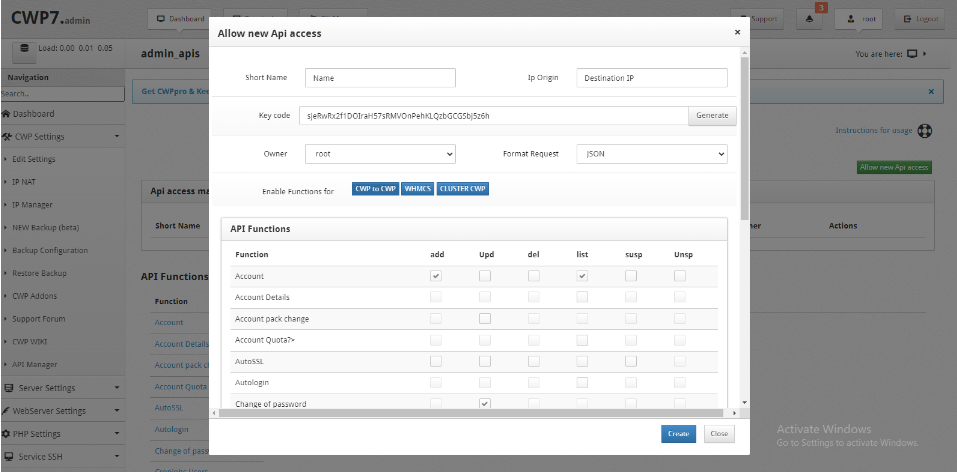Expand PHP Settings menu in sidebar

tap(62, 434)
